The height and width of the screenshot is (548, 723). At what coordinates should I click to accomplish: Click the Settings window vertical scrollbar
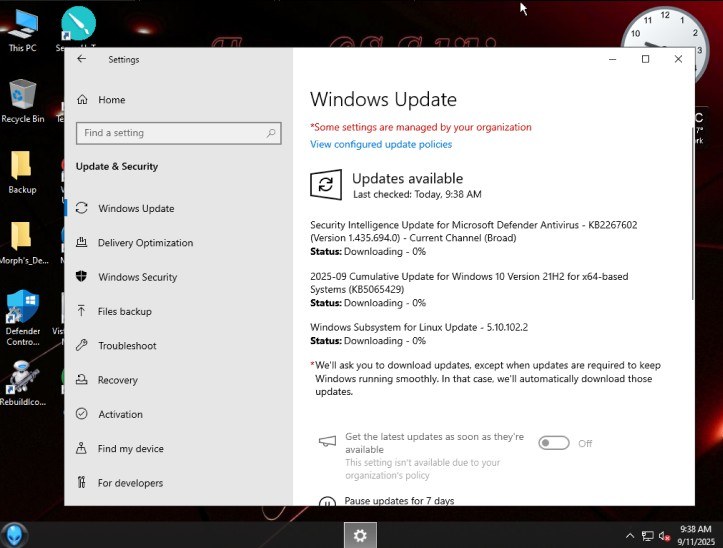pos(692,212)
